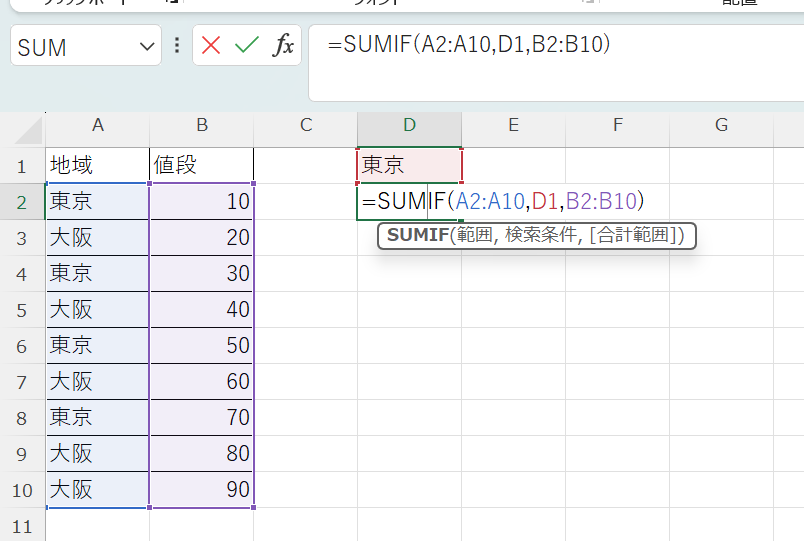This screenshot has width=804, height=541.
Task: Cancel the formula entry with the red X
Action: (x=211, y=46)
